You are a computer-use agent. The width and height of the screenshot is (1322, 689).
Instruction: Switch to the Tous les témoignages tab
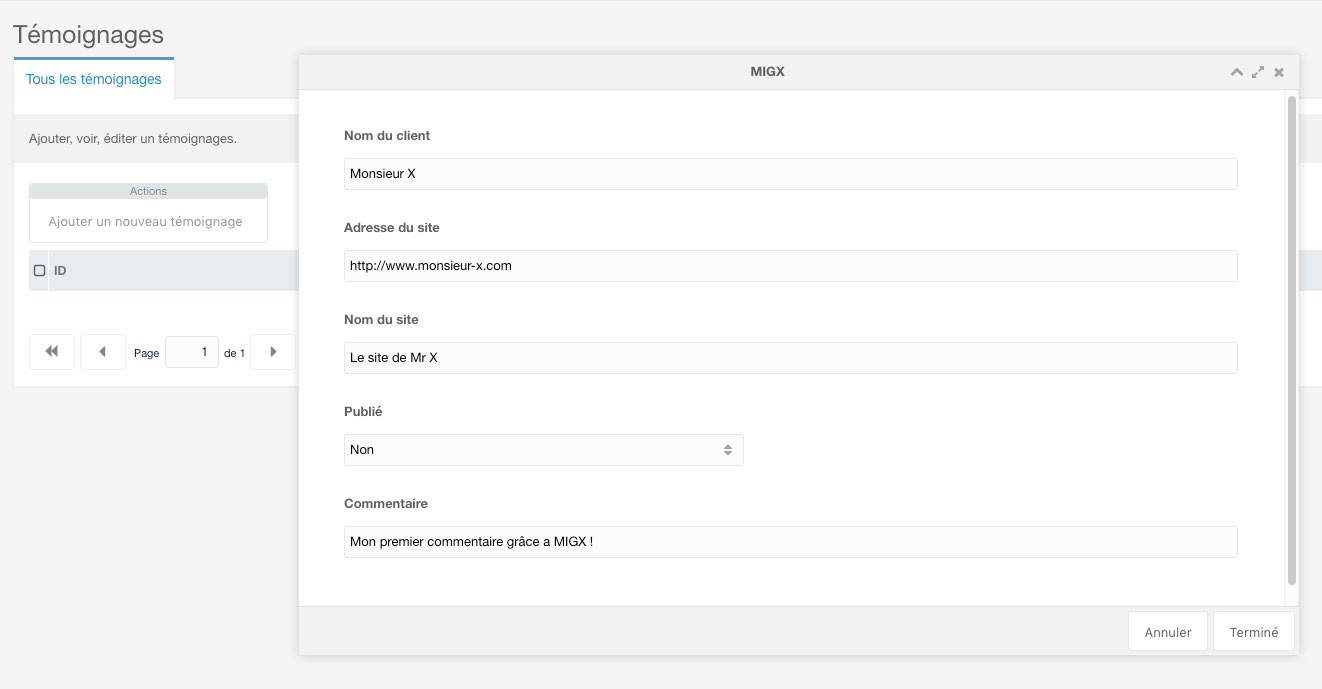pyautogui.click(x=94, y=79)
